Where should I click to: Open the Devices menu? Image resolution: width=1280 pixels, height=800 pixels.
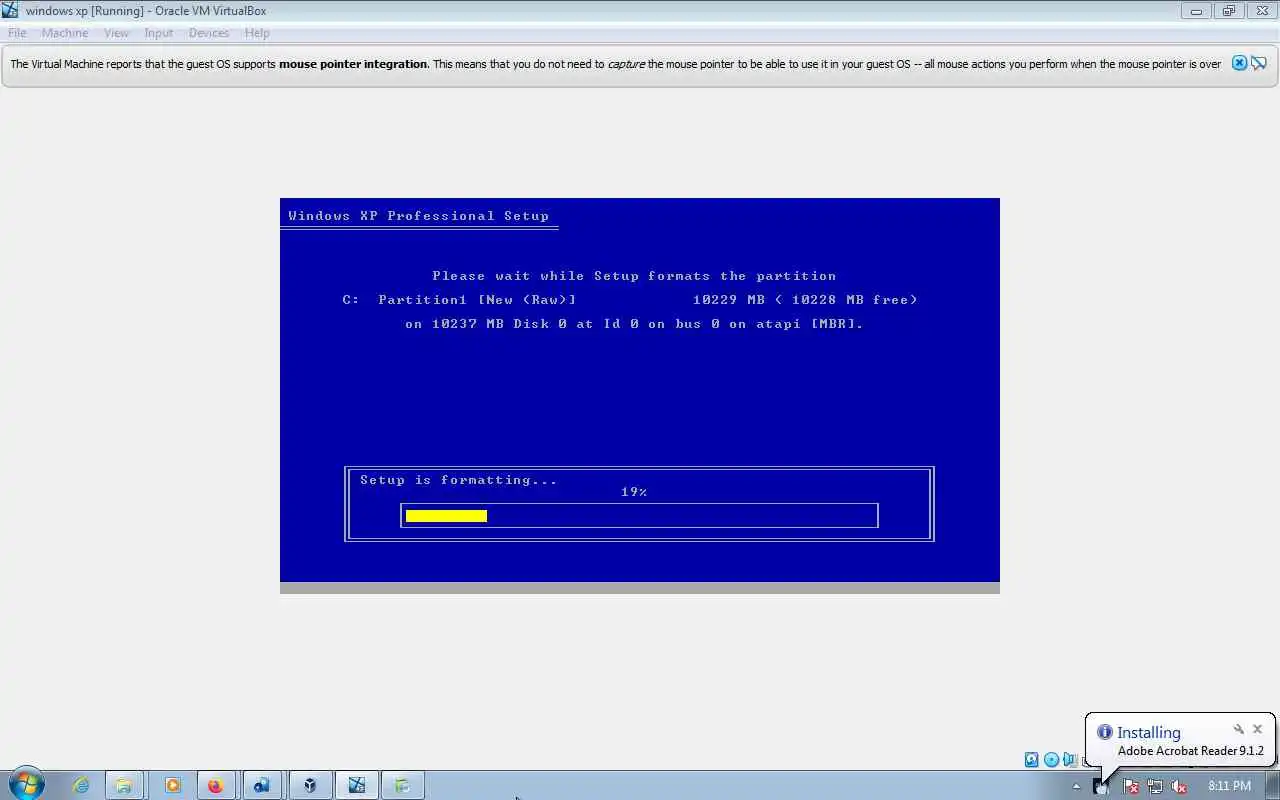(209, 33)
